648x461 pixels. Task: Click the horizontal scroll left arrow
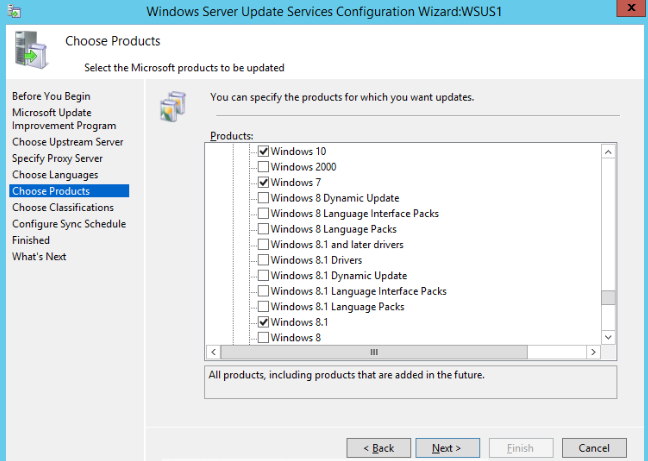click(x=213, y=352)
